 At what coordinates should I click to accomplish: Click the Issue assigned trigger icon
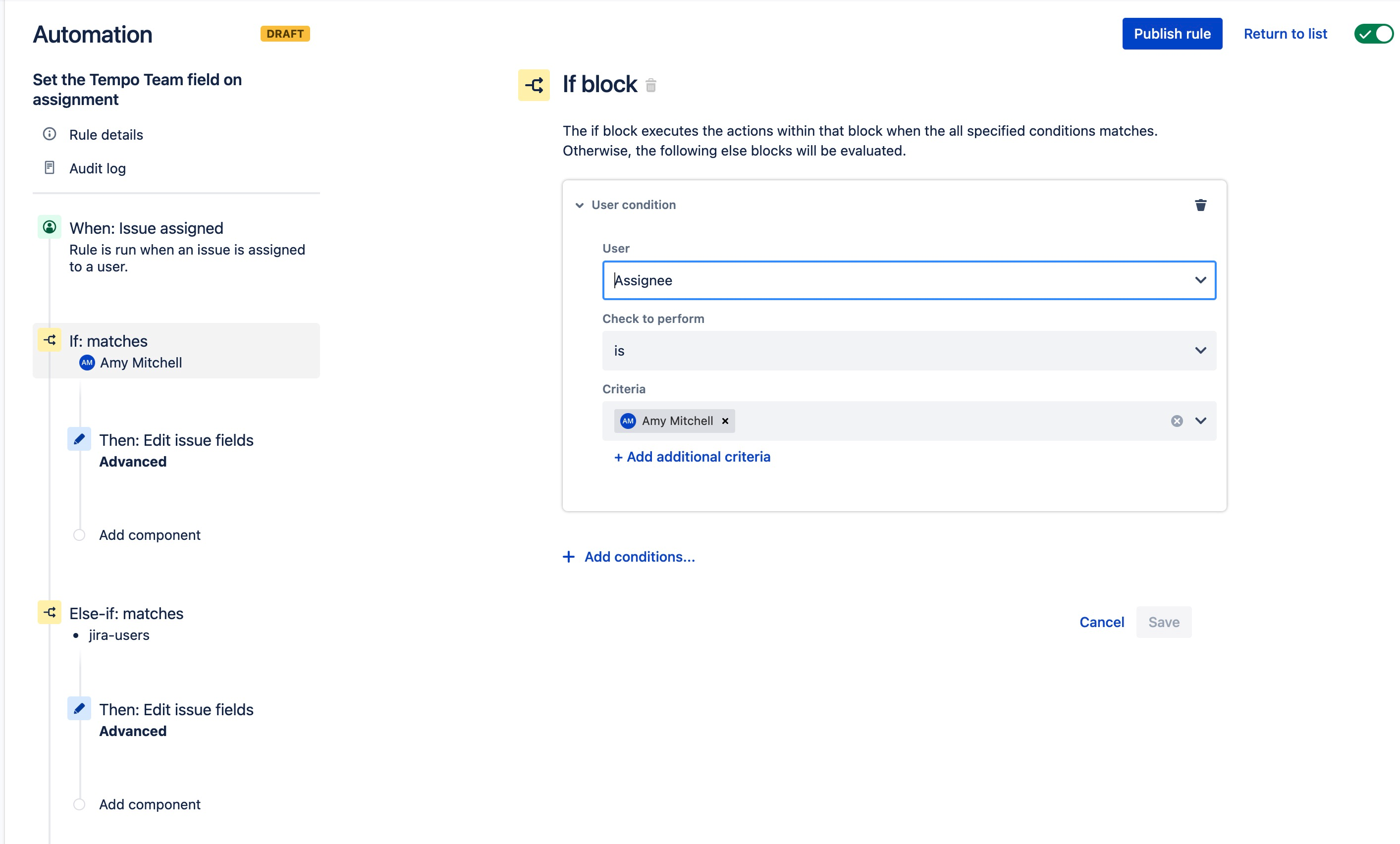tap(50, 227)
